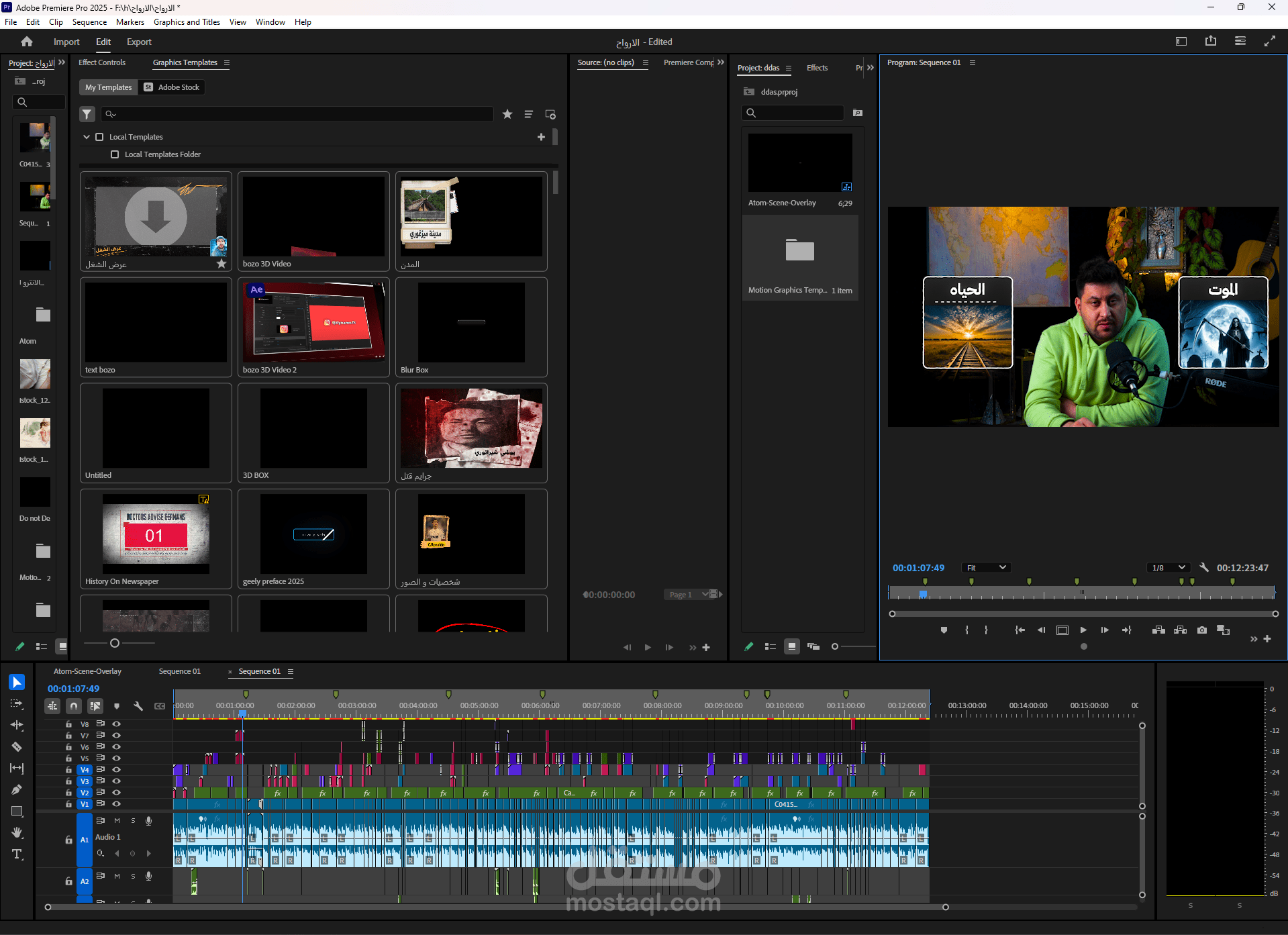Show overflow panels next to Premiere Comp tab
This screenshot has height=935, width=1288.
point(721,62)
